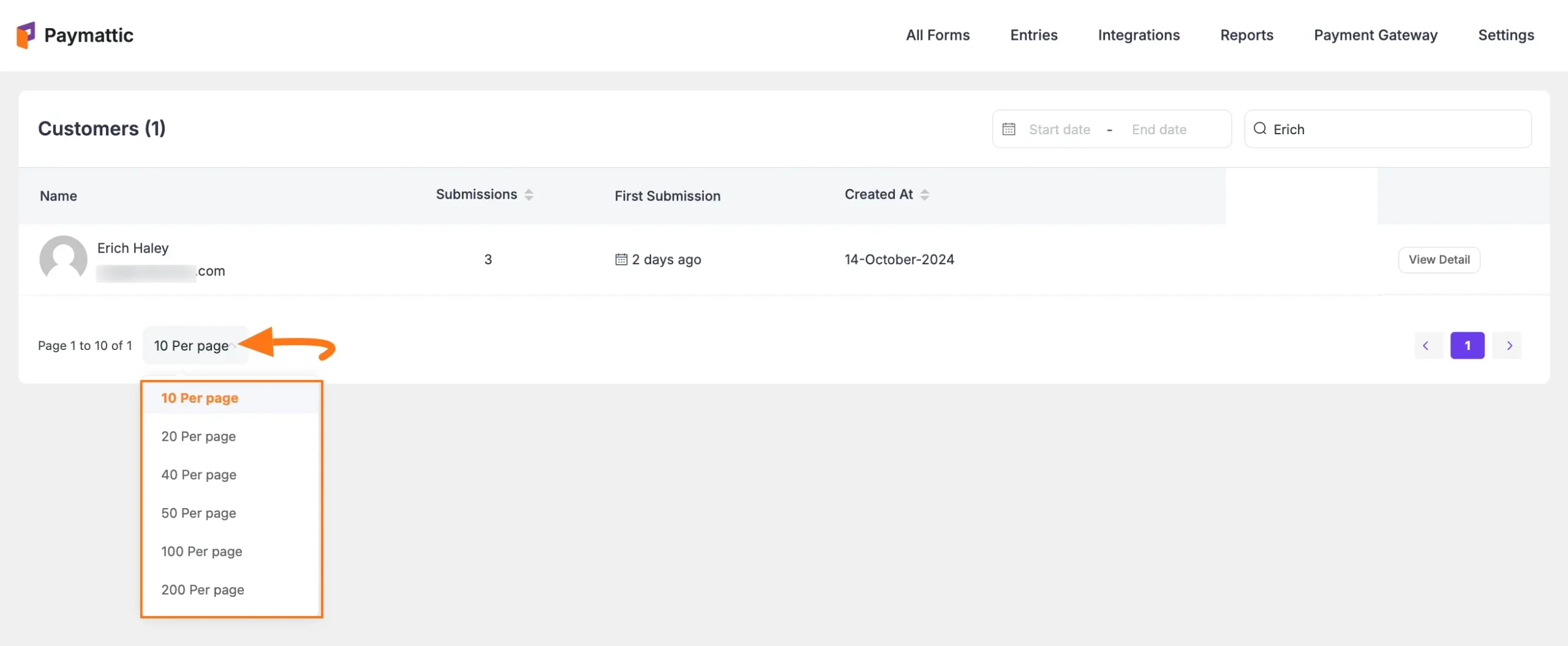Click Erich Haley's avatar image

(x=63, y=259)
